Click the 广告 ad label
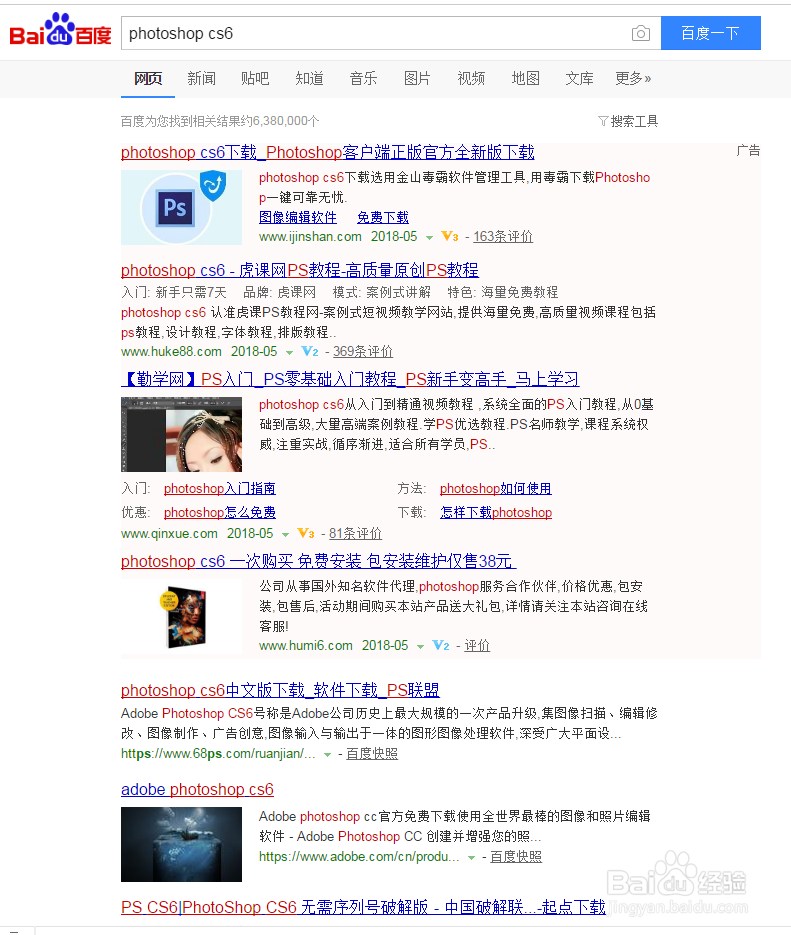 point(748,150)
